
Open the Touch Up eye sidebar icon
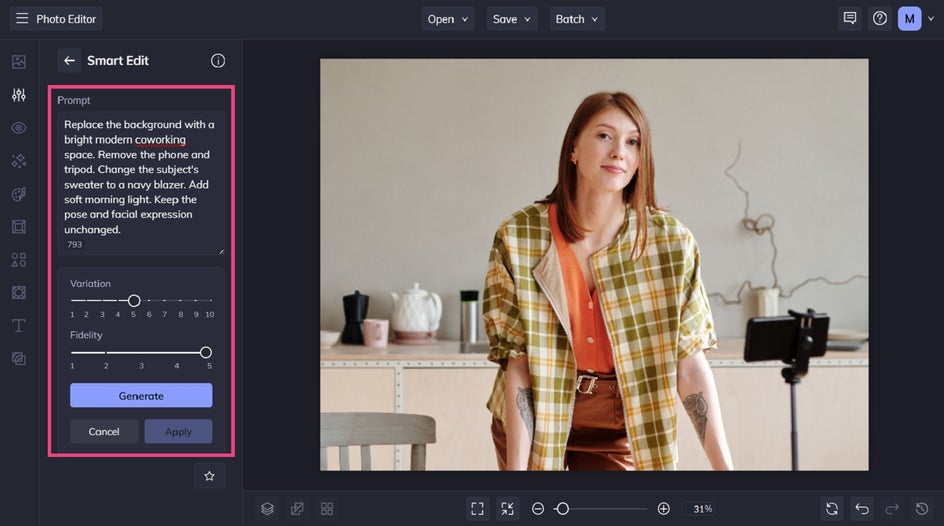click(x=19, y=128)
